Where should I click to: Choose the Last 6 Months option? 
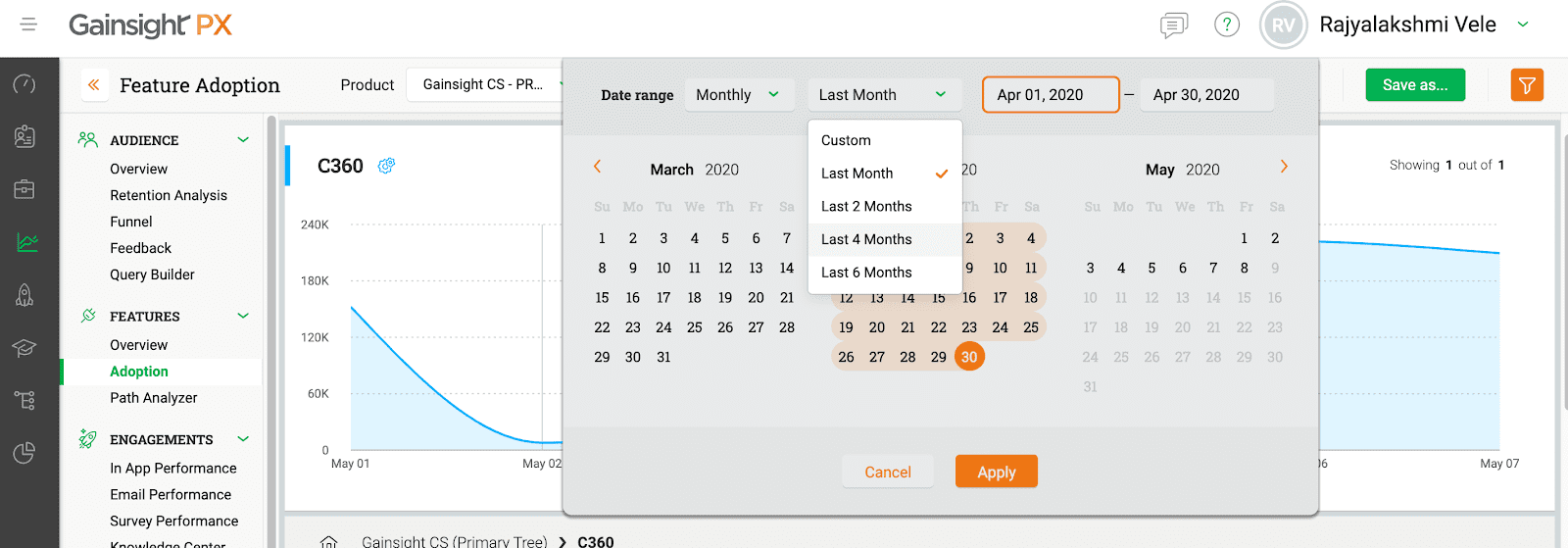point(866,273)
